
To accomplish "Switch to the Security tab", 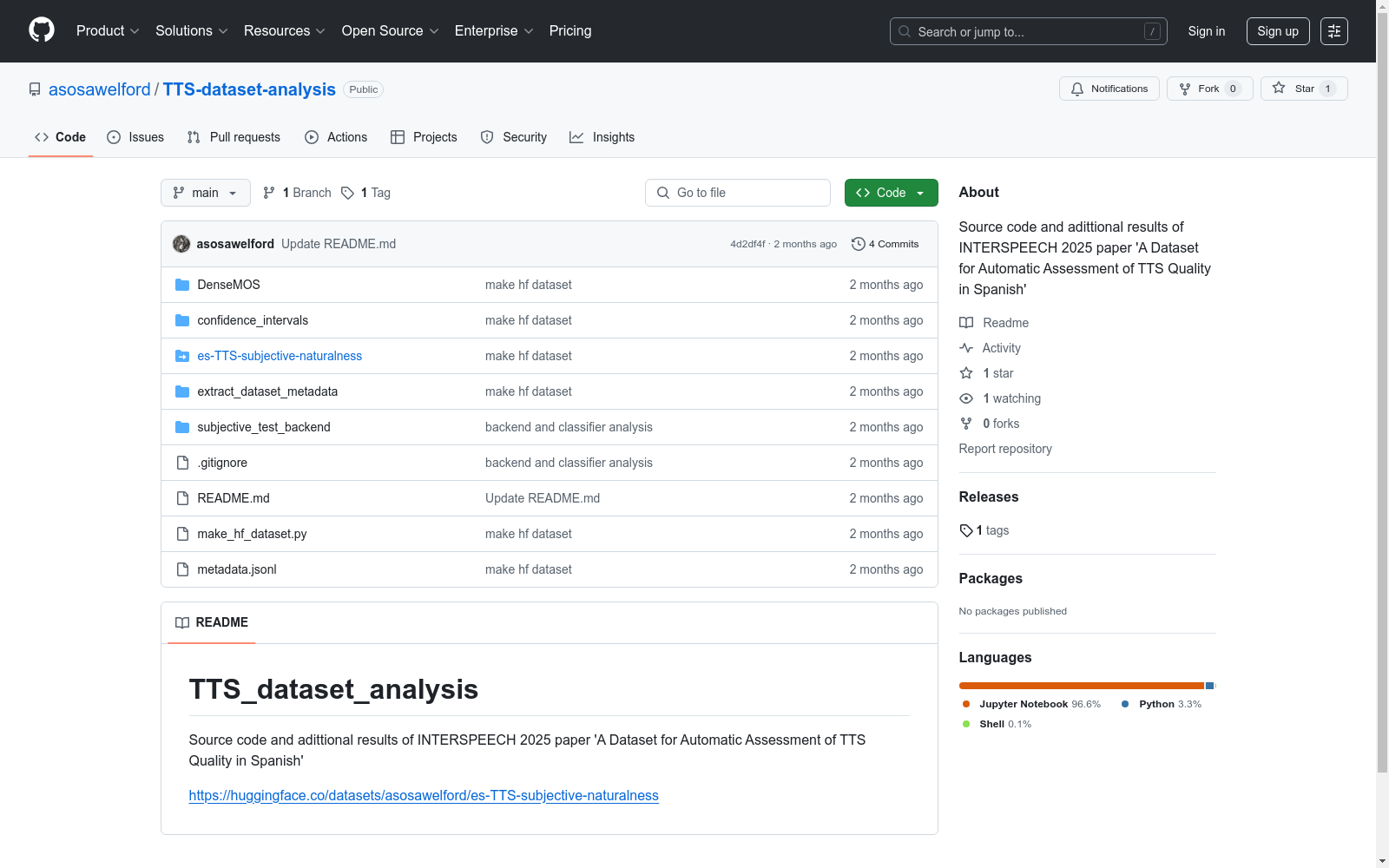I will click(x=514, y=137).
